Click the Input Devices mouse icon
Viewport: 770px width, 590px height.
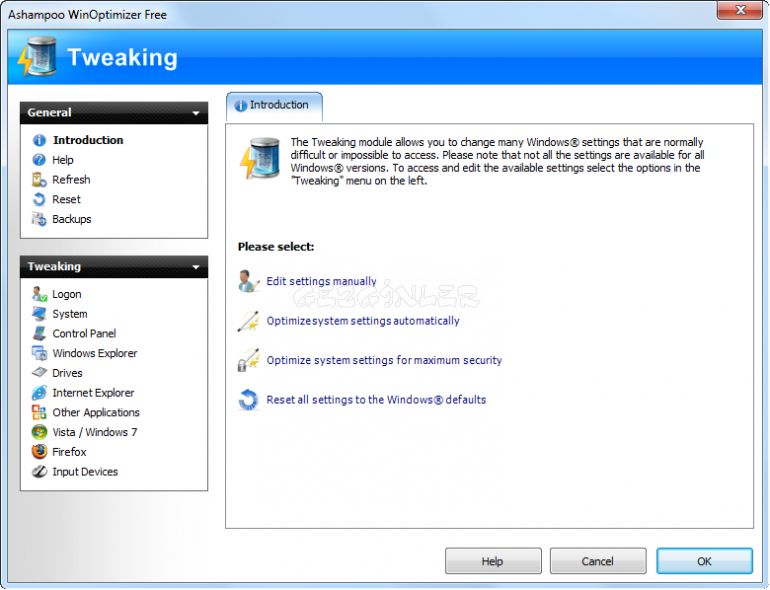click(39, 472)
